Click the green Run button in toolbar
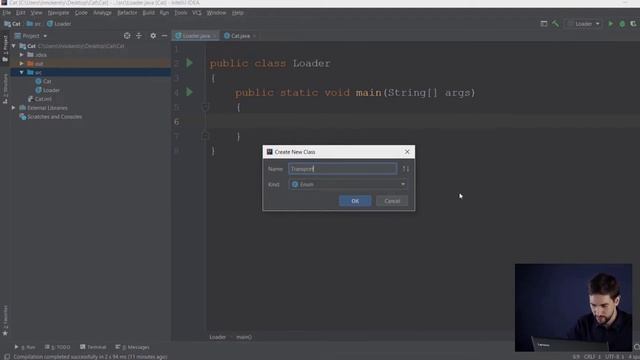The width and height of the screenshot is (640, 360). 611,24
